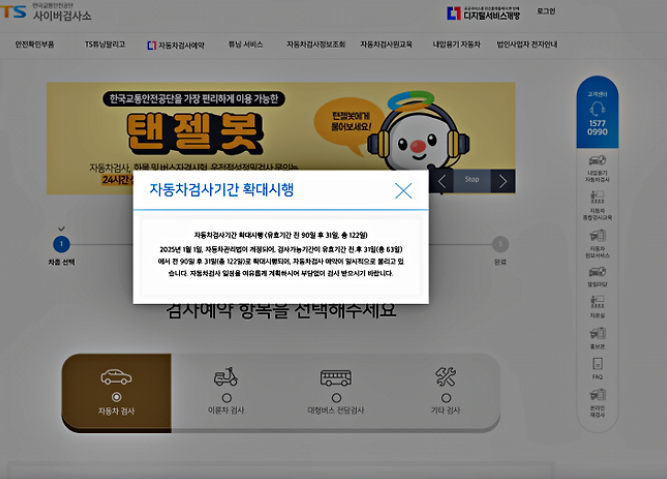Open the 디지털서비스개방 logo link
667x479 pixels.
[x=483, y=13]
